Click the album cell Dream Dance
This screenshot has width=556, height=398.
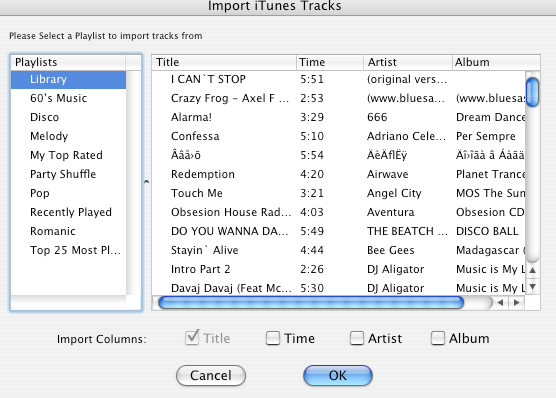click(490, 117)
